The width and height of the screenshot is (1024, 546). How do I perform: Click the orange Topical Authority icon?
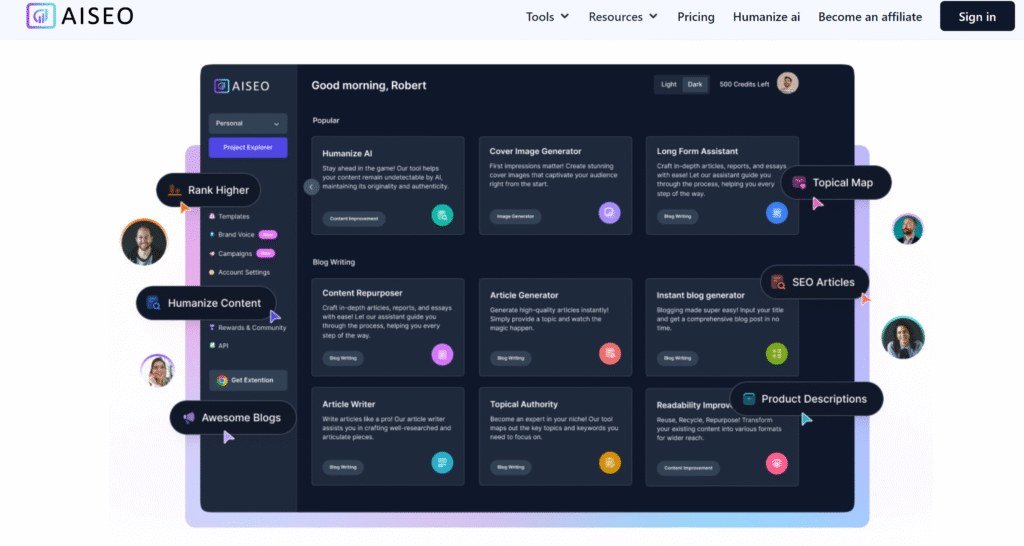click(x=609, y=462)
